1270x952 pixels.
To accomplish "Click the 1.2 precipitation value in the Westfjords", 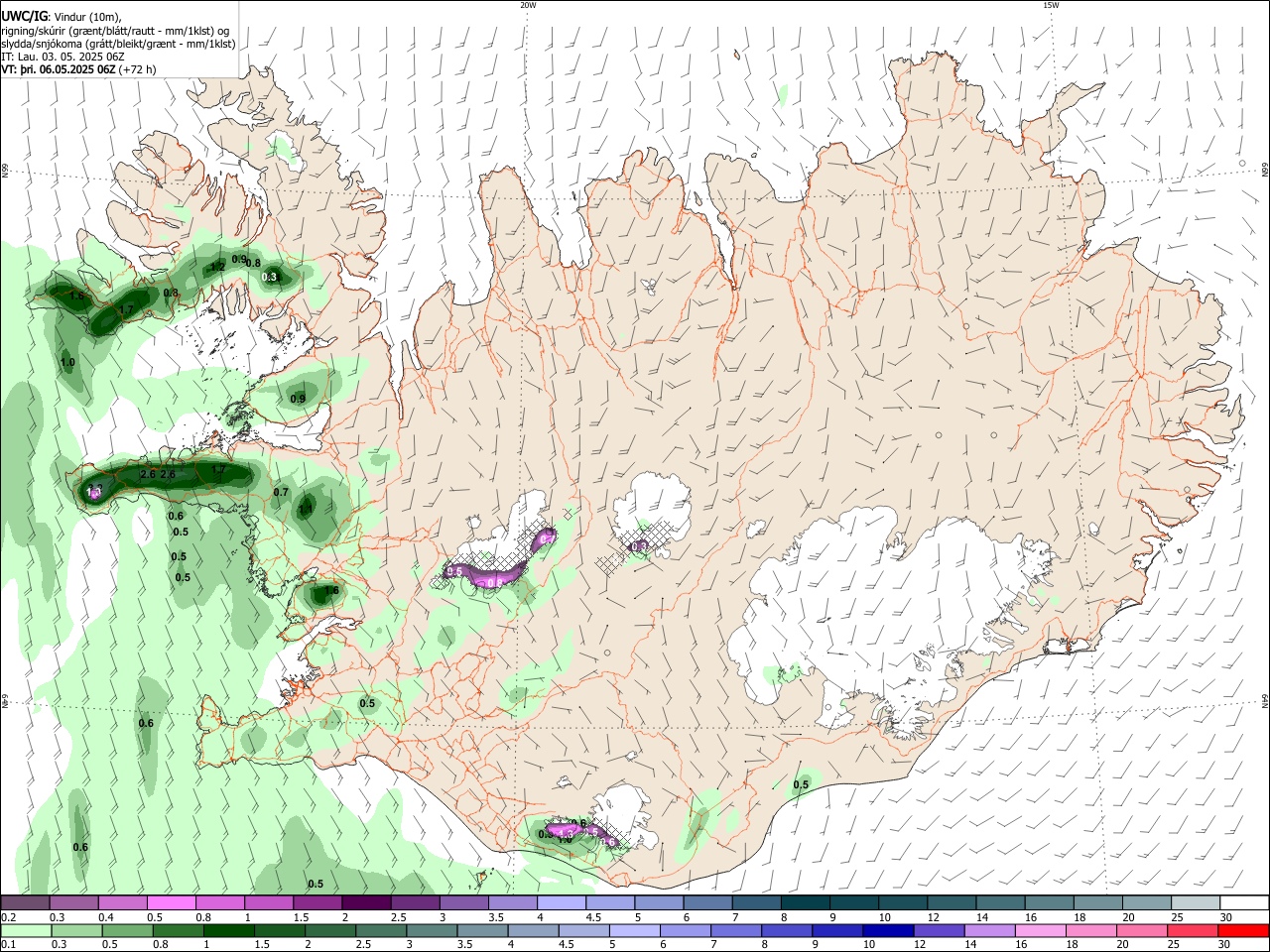I will 217,267.
